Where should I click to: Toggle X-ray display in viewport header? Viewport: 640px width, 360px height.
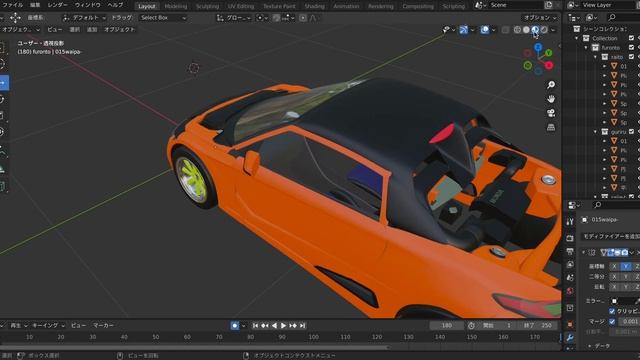[x=505, y=30]
